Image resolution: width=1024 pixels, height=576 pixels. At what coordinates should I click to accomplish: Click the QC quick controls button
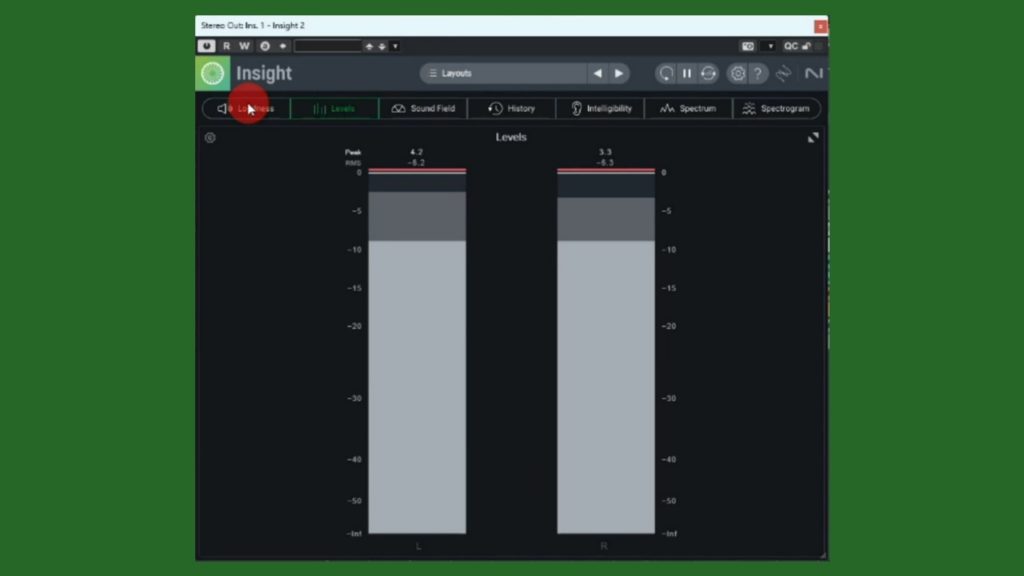[x=791, y=46]
